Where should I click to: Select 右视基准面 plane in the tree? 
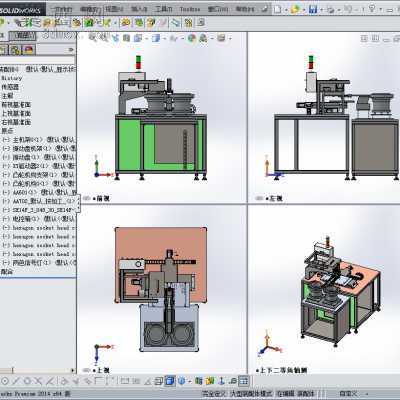16,122
